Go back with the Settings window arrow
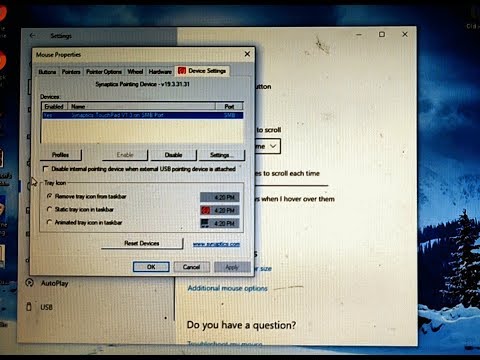The height and width of the screenshot is (360, 480). 32,35
